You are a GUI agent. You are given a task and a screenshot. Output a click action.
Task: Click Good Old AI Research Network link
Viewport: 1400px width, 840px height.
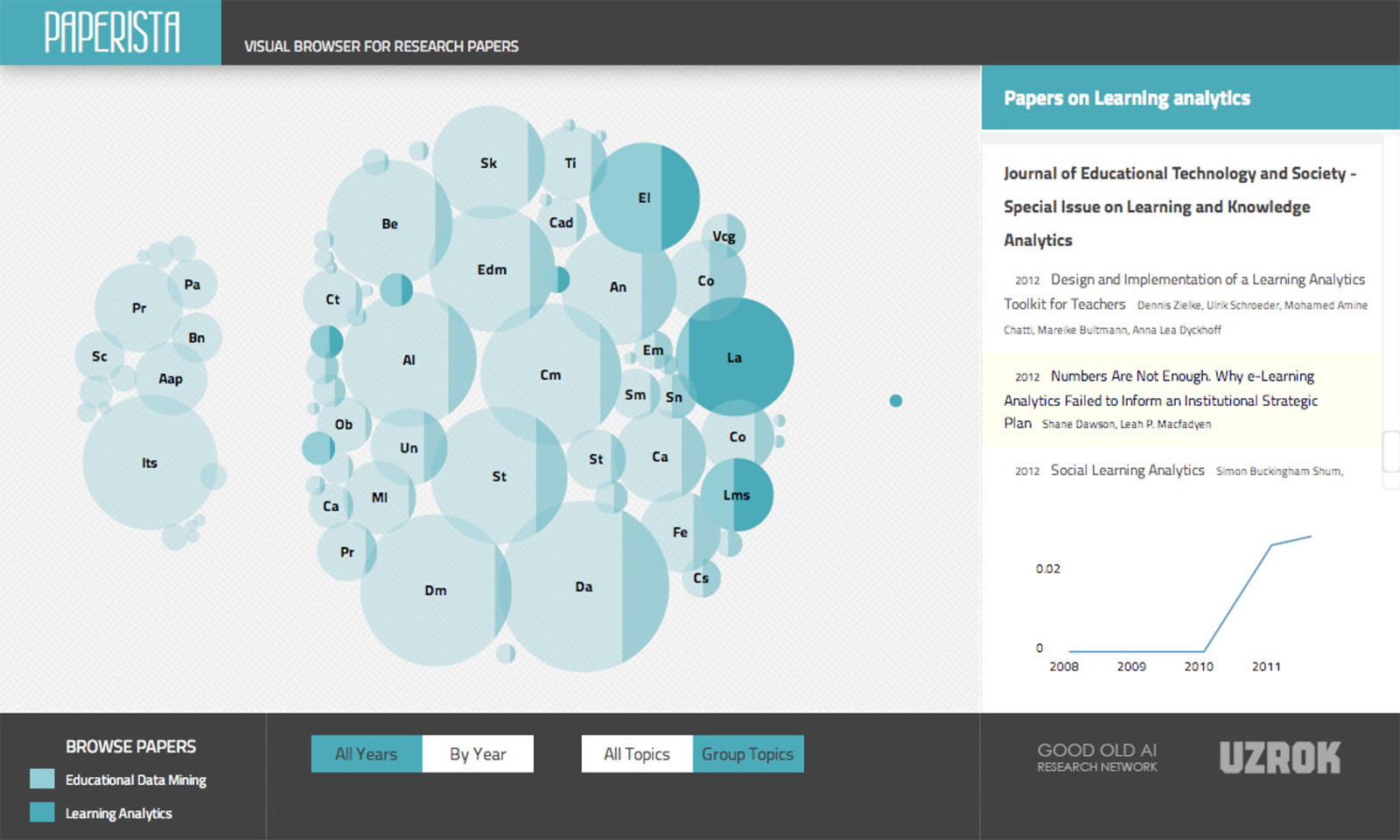(x=1097, y=758)
